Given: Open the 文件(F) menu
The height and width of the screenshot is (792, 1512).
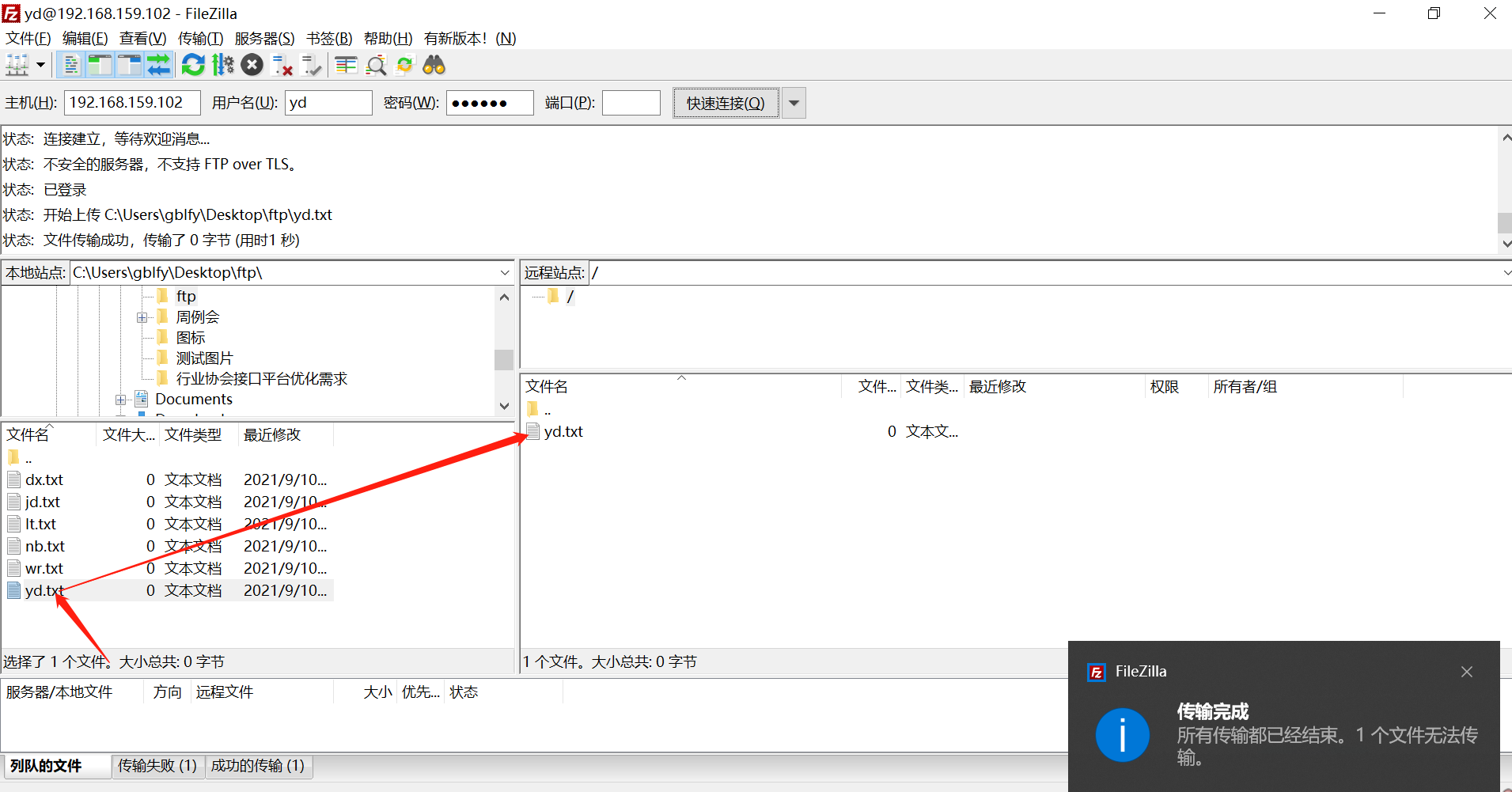Looking at the screenshot, I should 28,38.
